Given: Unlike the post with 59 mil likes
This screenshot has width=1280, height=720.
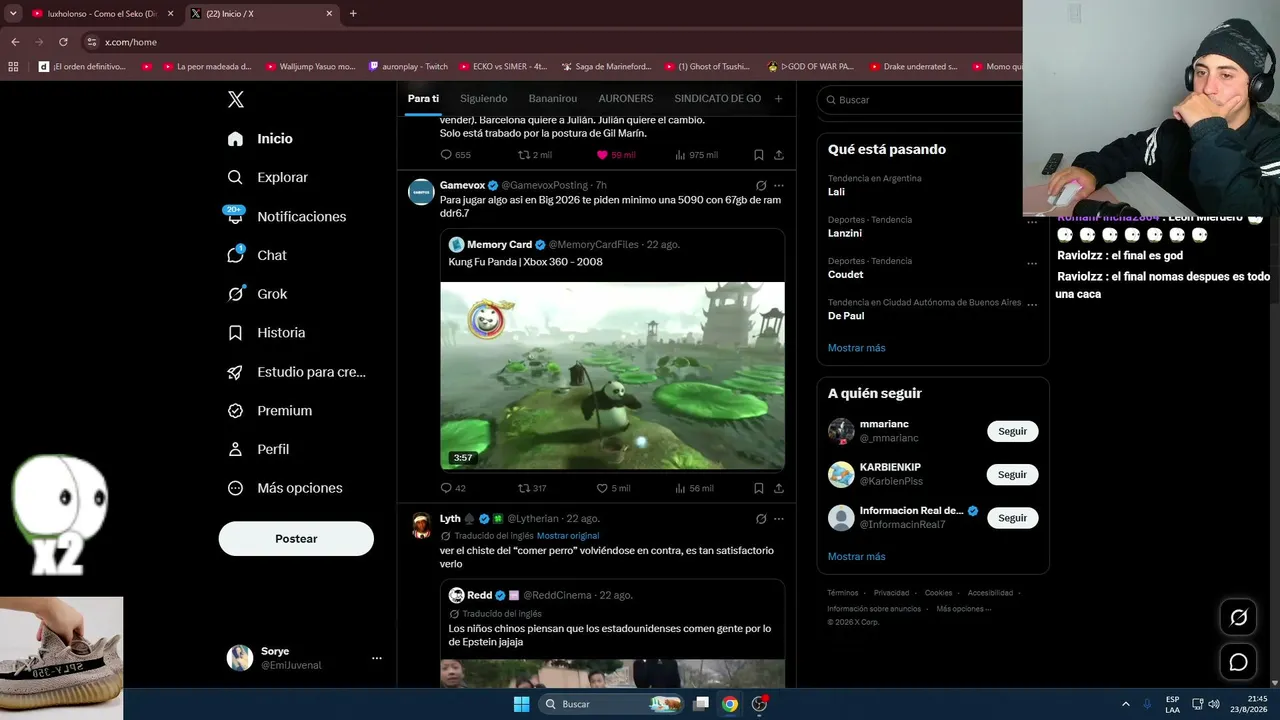Looking at the screenshot, I should click(x=616, y=155).
